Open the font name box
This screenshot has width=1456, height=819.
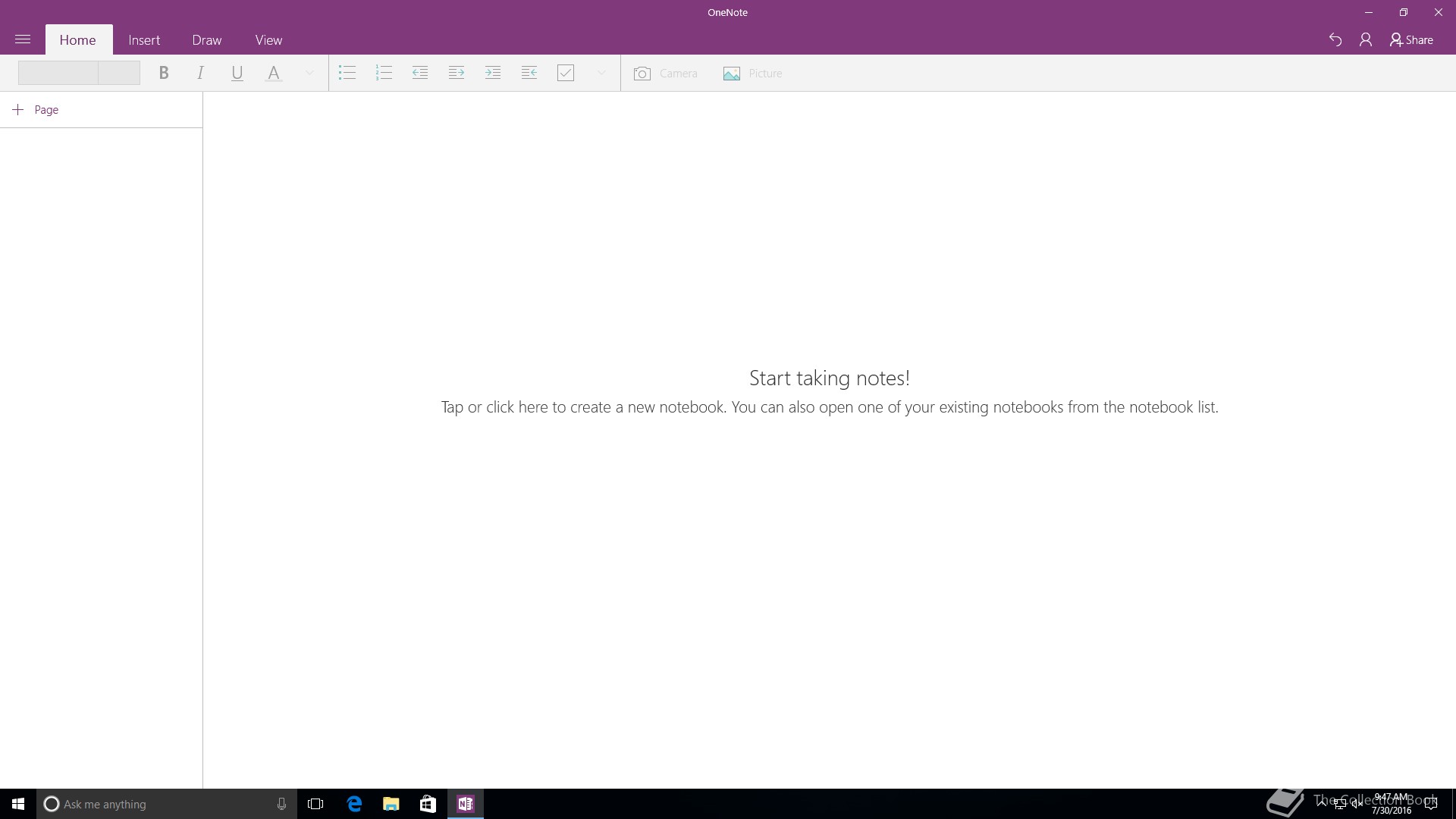coord(58,73)
